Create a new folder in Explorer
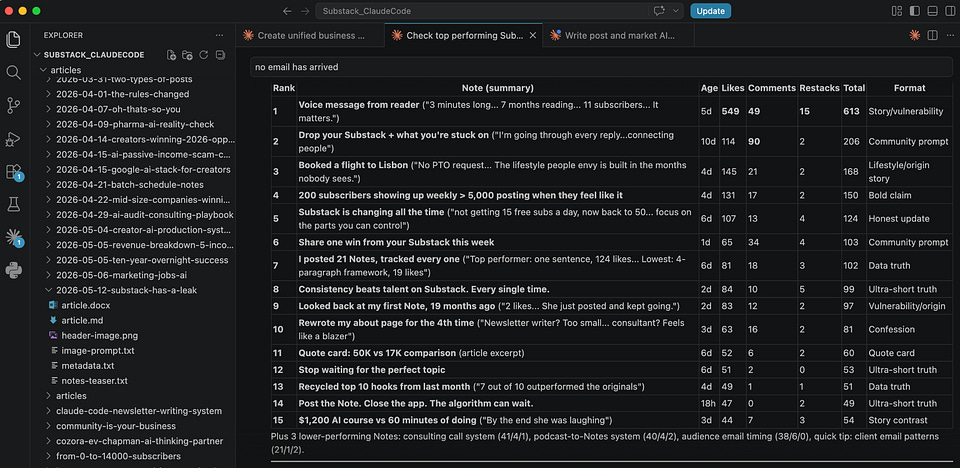Screen dimensions: 960x468 coord(187,55)
